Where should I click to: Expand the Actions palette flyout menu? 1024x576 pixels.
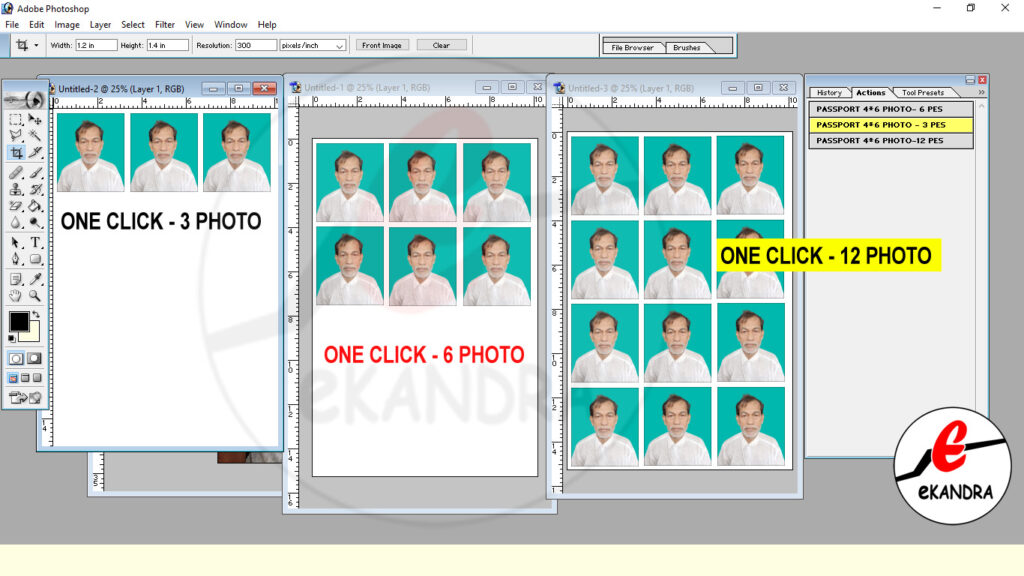981,92
